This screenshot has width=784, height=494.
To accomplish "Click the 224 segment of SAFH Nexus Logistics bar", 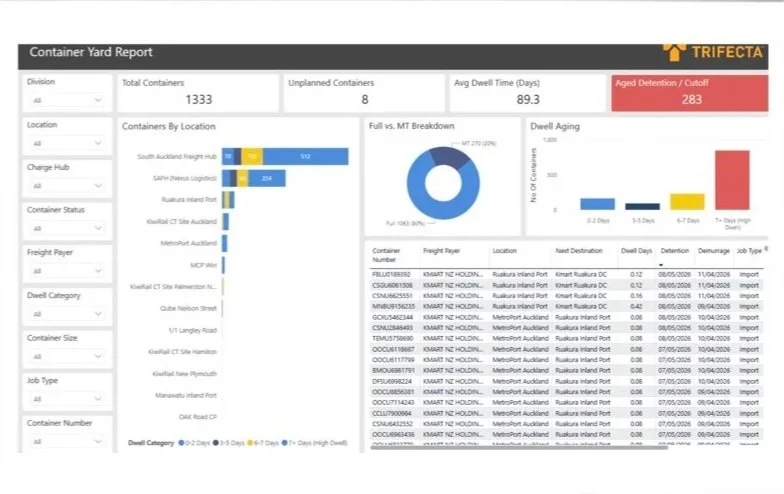I will pos(266,178).
